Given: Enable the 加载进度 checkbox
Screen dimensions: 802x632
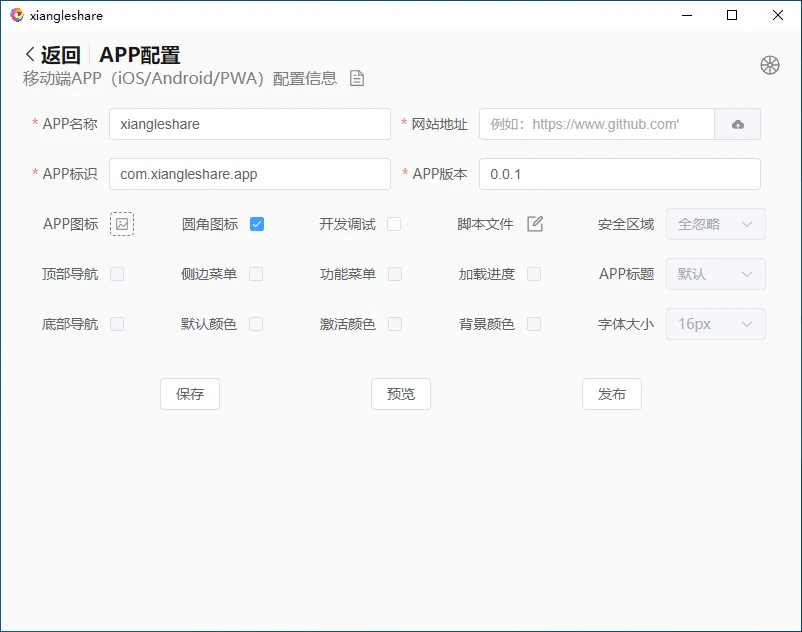Looking at the screenshot, I should click(534, 274).
